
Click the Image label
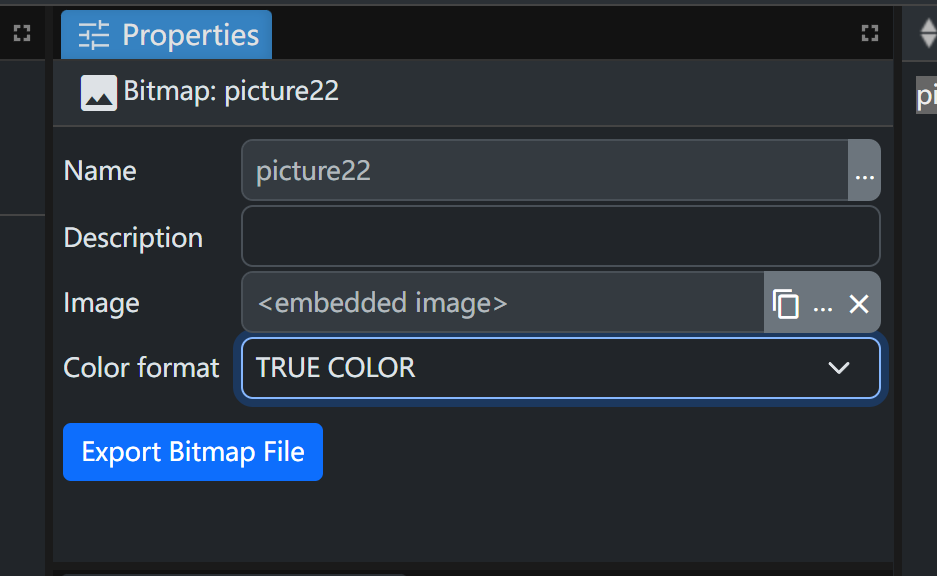tap(101, 303)
